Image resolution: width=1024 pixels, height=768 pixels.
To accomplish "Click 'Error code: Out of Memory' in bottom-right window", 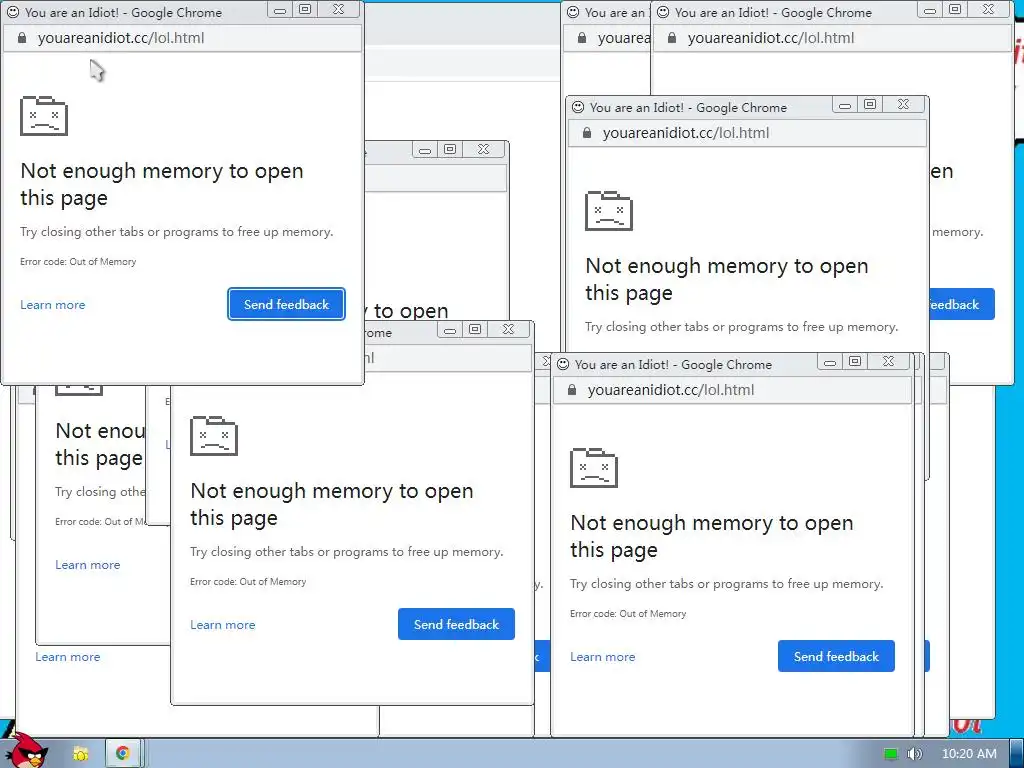I will click(x=628, y=614).
